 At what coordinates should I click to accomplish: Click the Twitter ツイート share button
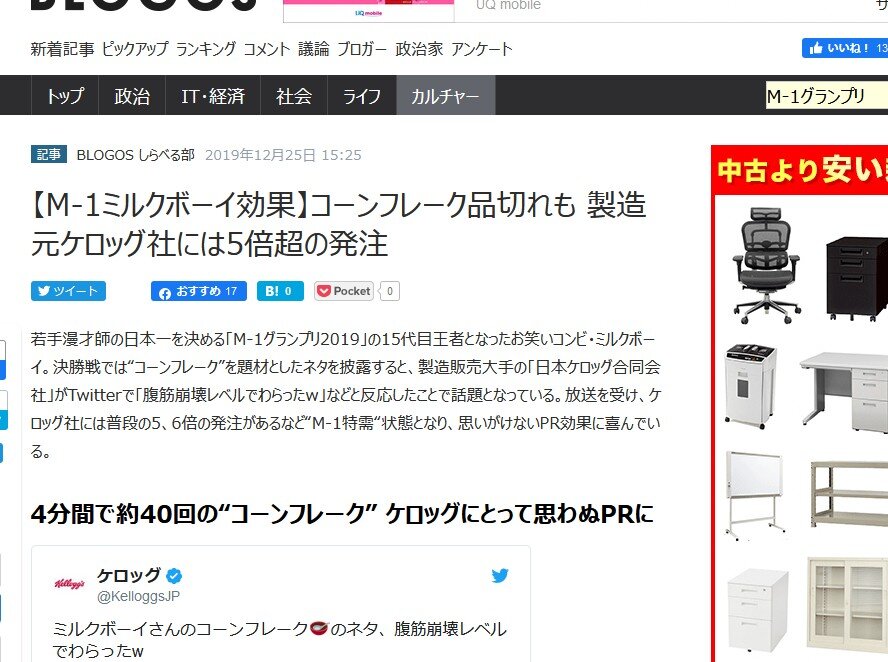(x=68, y=291)
